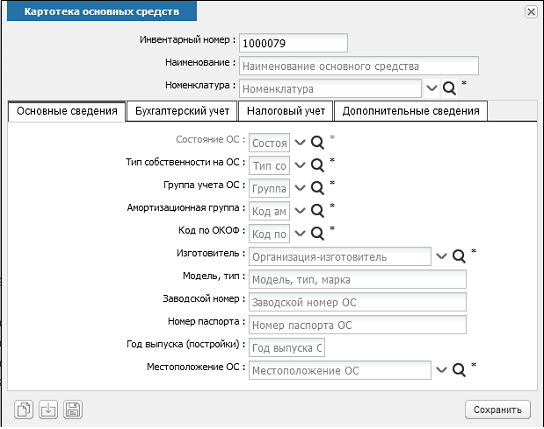Click the Состояние ОС input box

pyautogui.click(x=269, y=143)
